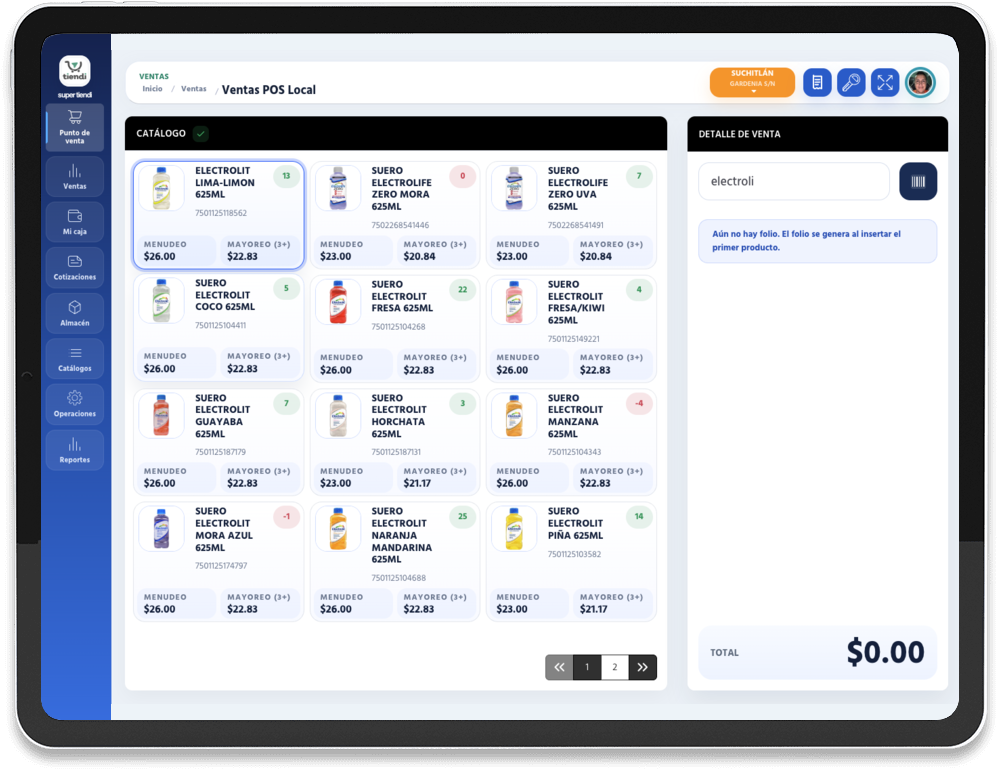The height and width of the screenshot is (770, 1000).
Task: Select page 1 in pagination
Action: (587, 667)
